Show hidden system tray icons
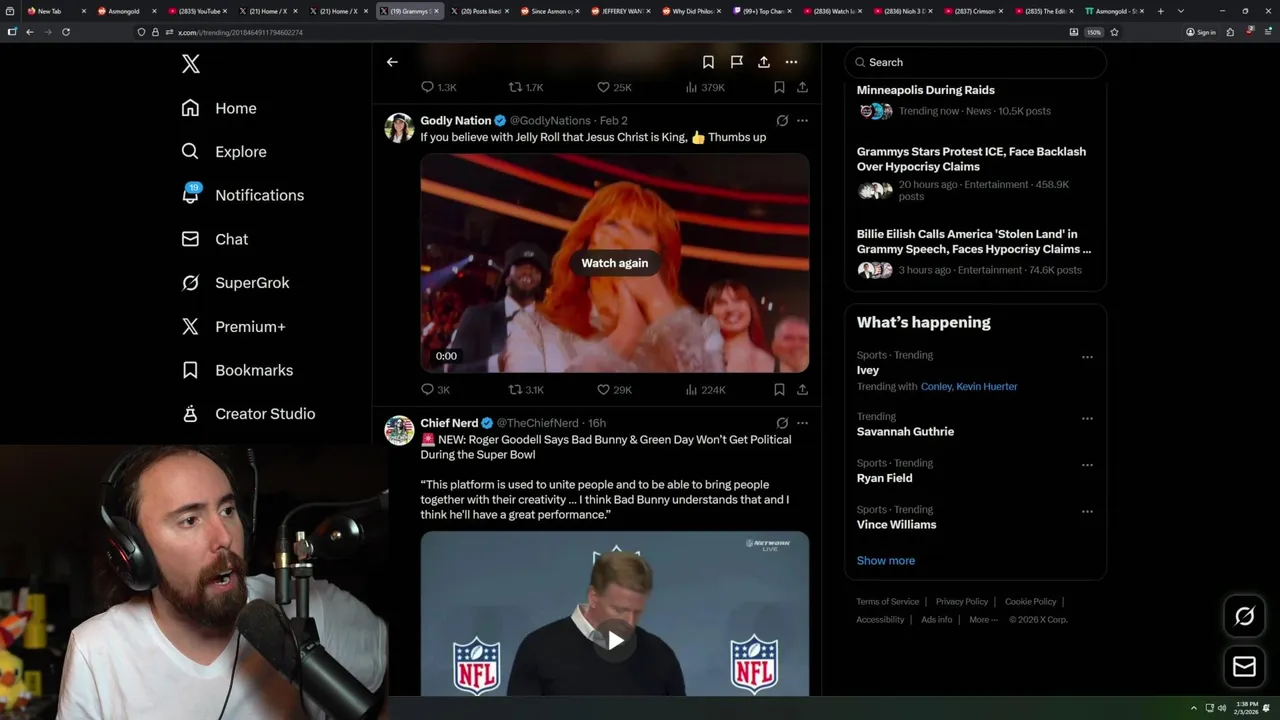The height and width of the screenshot is (720, 1280). [1193, 708]
